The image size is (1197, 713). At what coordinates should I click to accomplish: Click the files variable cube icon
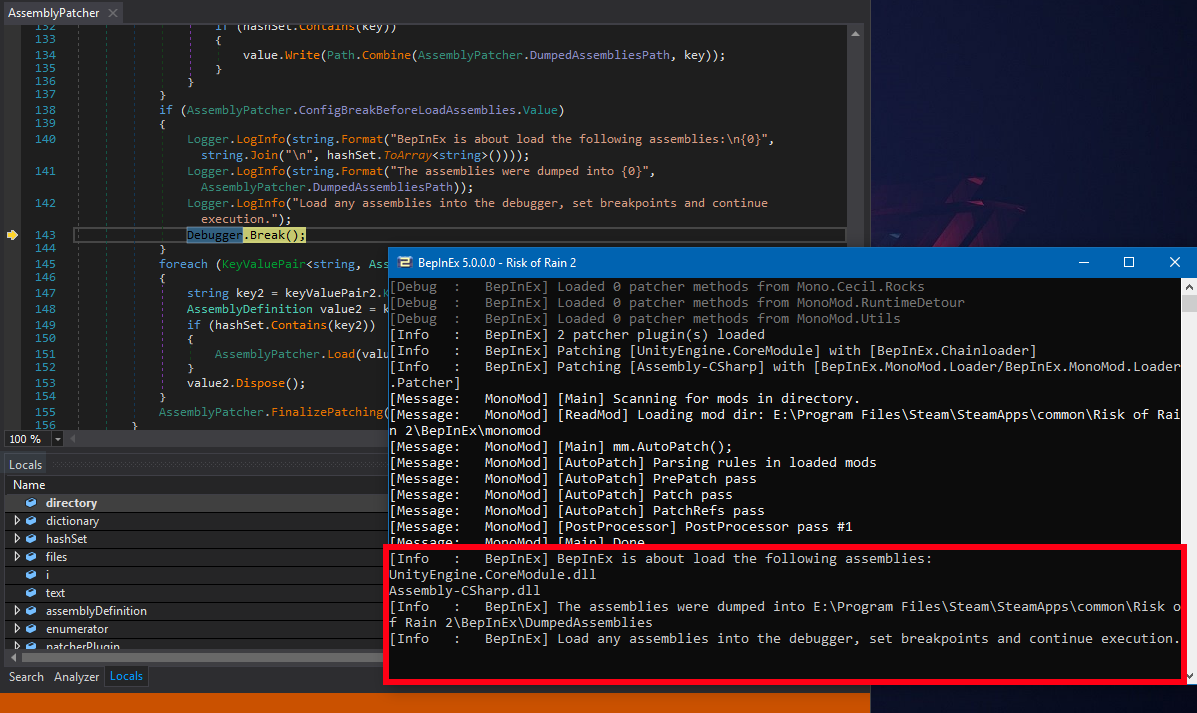coord(31,557)
